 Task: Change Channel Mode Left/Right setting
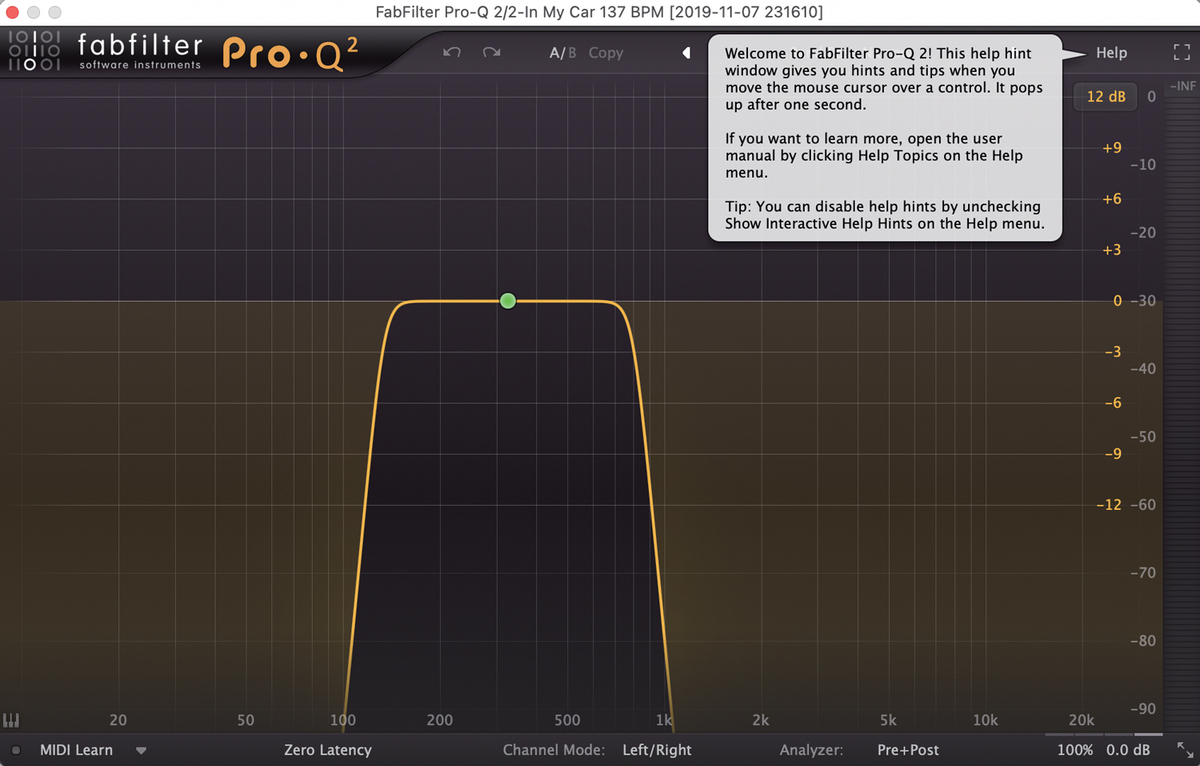pyautogui.click(x=657, y=750)
